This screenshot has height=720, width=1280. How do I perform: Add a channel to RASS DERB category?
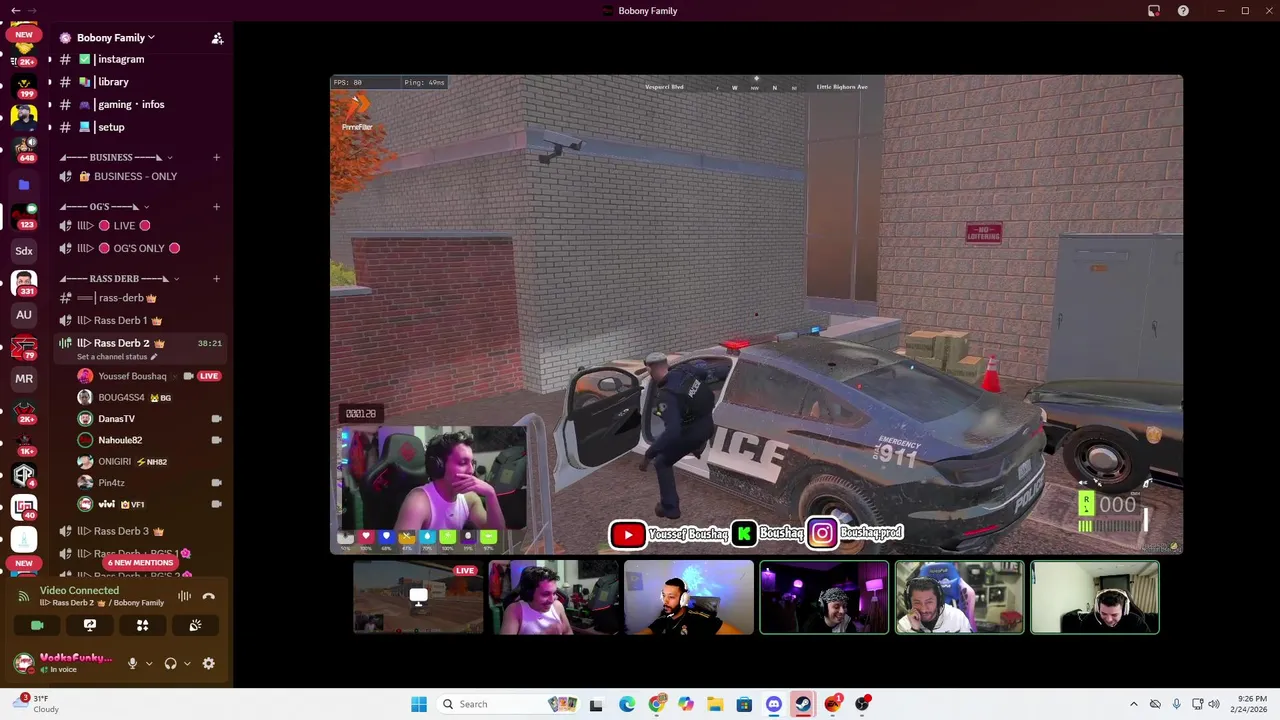pos(216,279)
